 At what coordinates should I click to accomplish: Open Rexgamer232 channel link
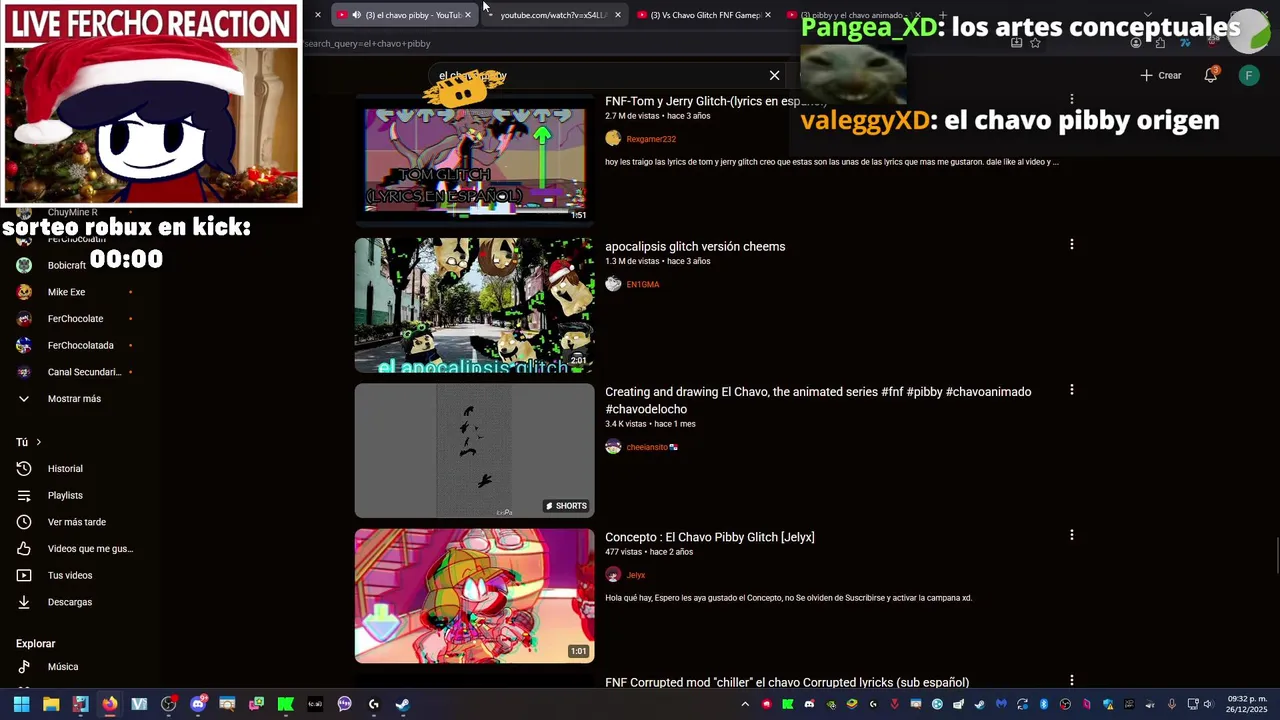coord(651,139)
